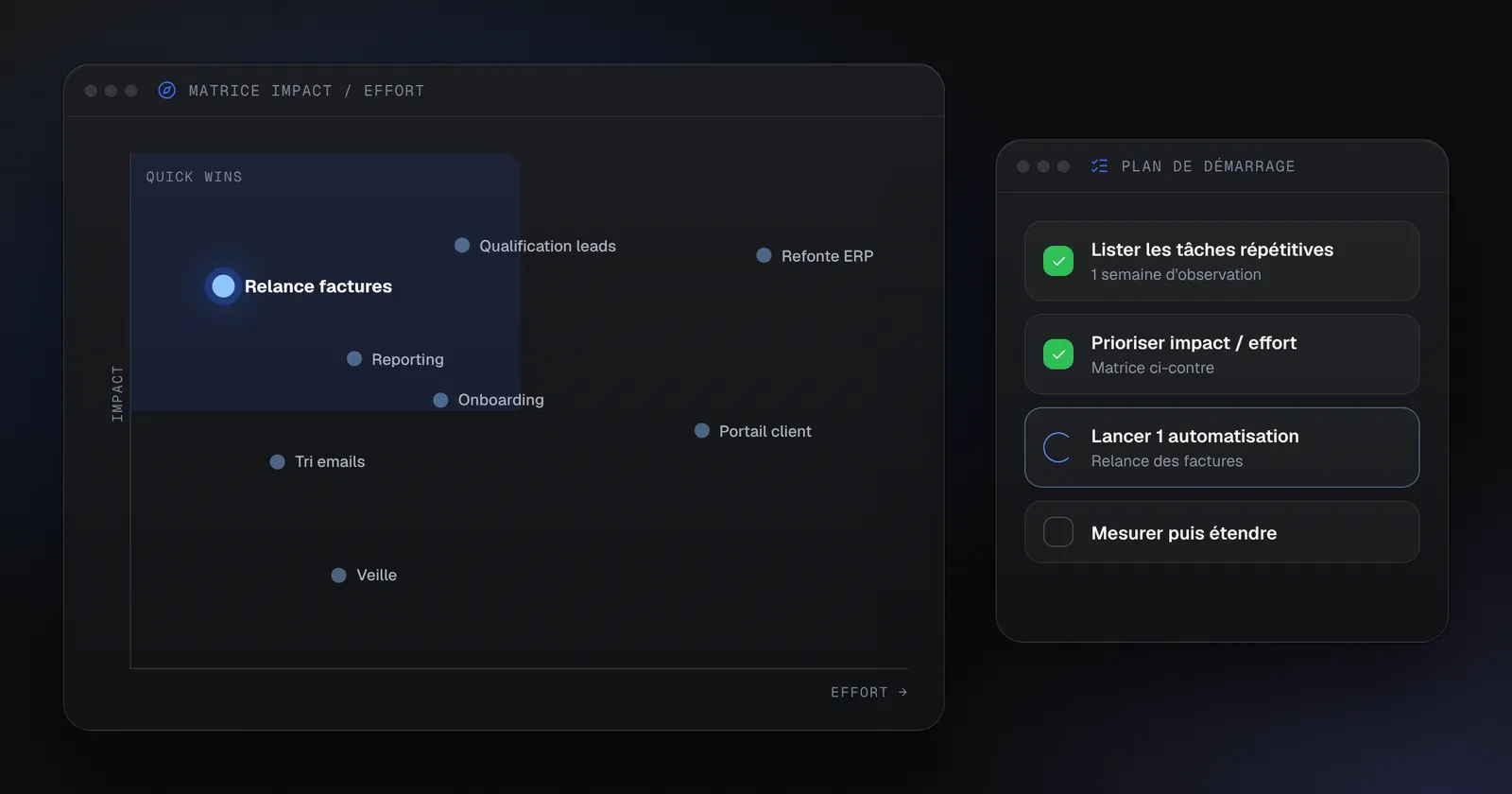This screenshot has height=794, width=1512.
Task: Click the Quick Wins quadrant label
Action: [194, 177]
